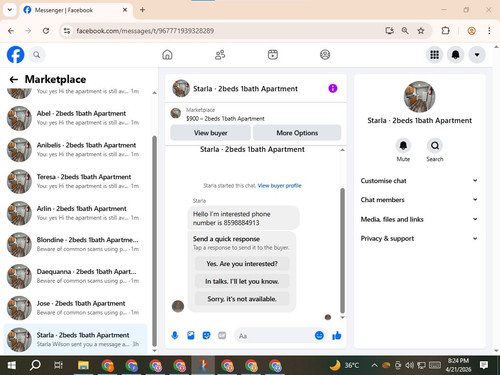500x375 pixels.
Task: Open Facebook notifications bell
Action: (456, 55)
